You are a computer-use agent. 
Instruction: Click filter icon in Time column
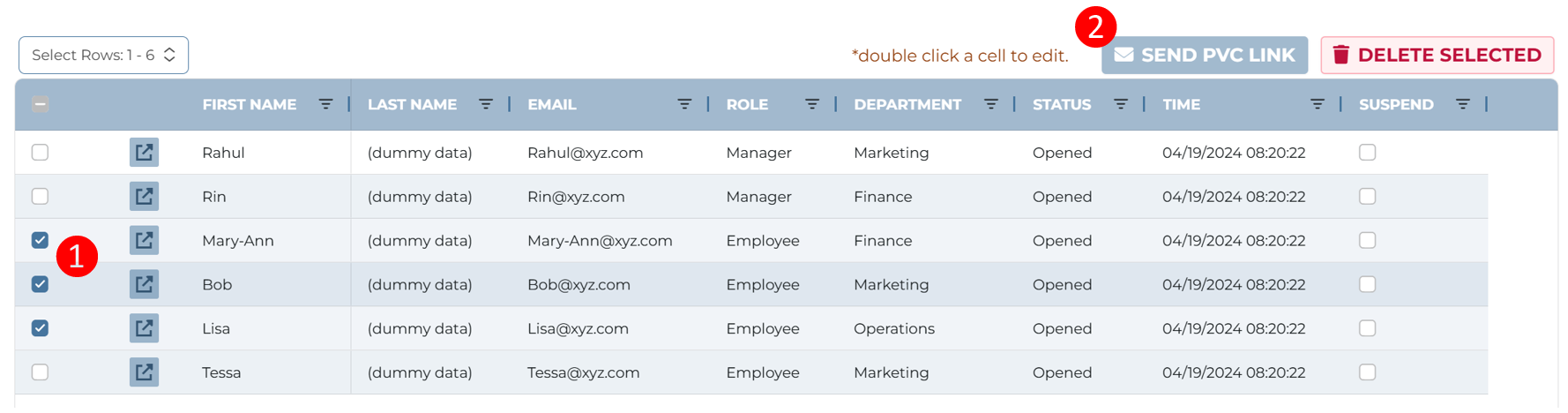pos(1318,104)
